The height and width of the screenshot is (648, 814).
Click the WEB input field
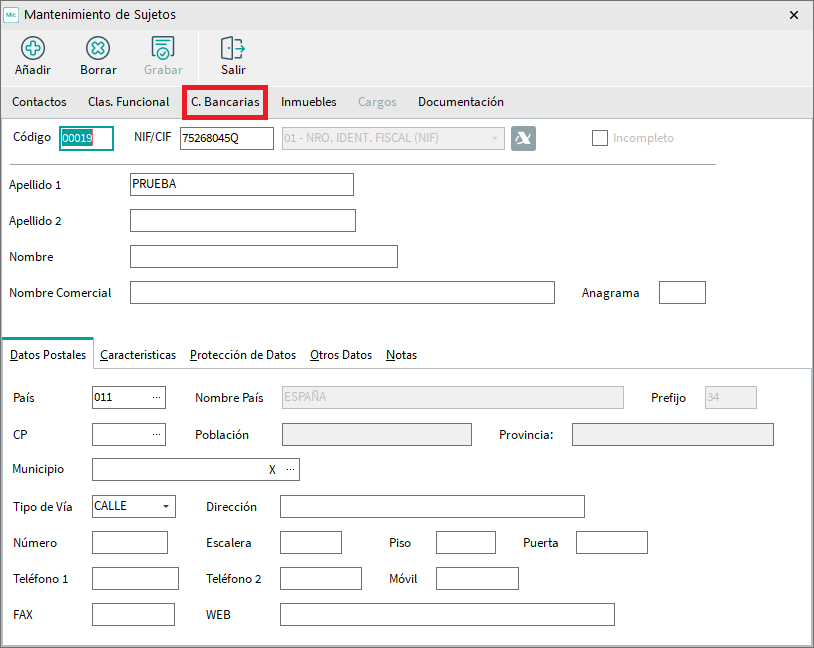pos(447,614)
